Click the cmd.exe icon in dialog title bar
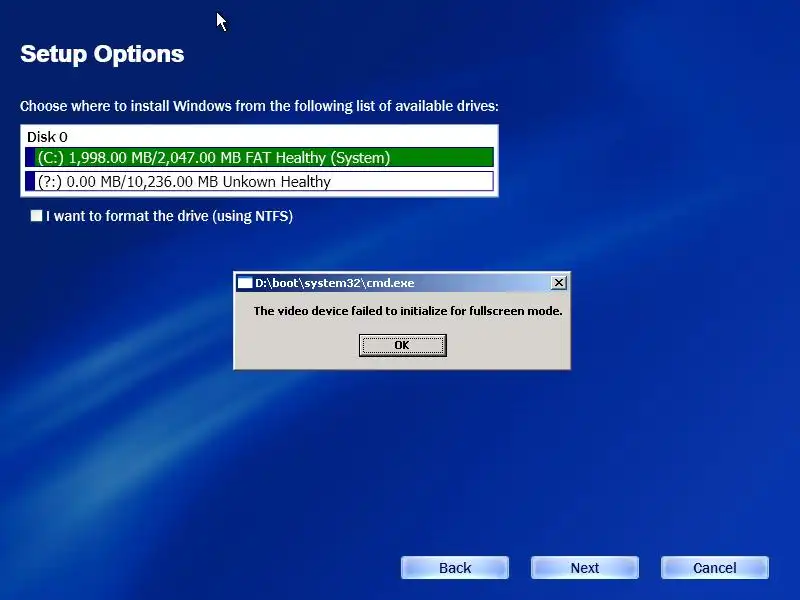 click(x=245, y=283)
